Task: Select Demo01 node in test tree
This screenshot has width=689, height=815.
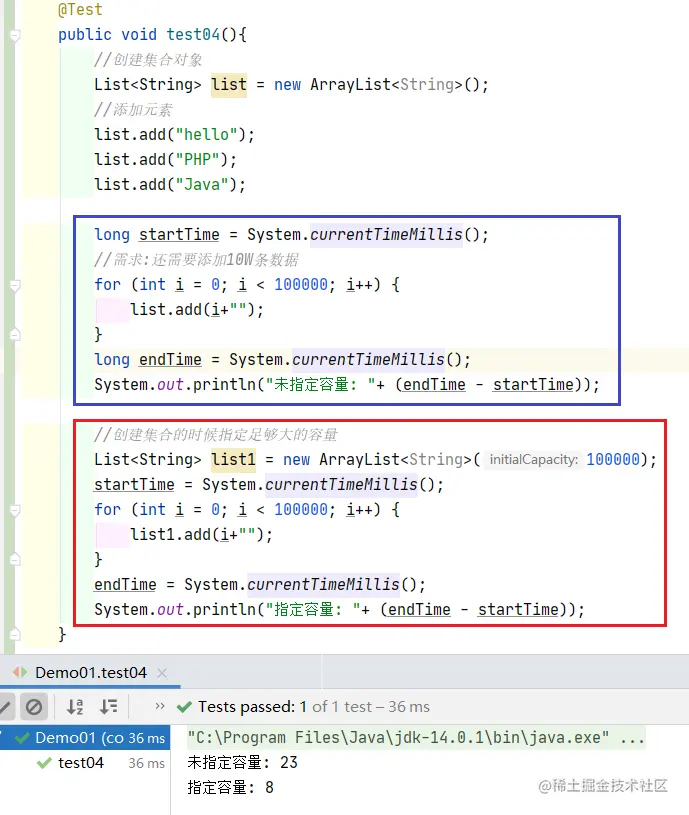Action: [x=85, y=738]
